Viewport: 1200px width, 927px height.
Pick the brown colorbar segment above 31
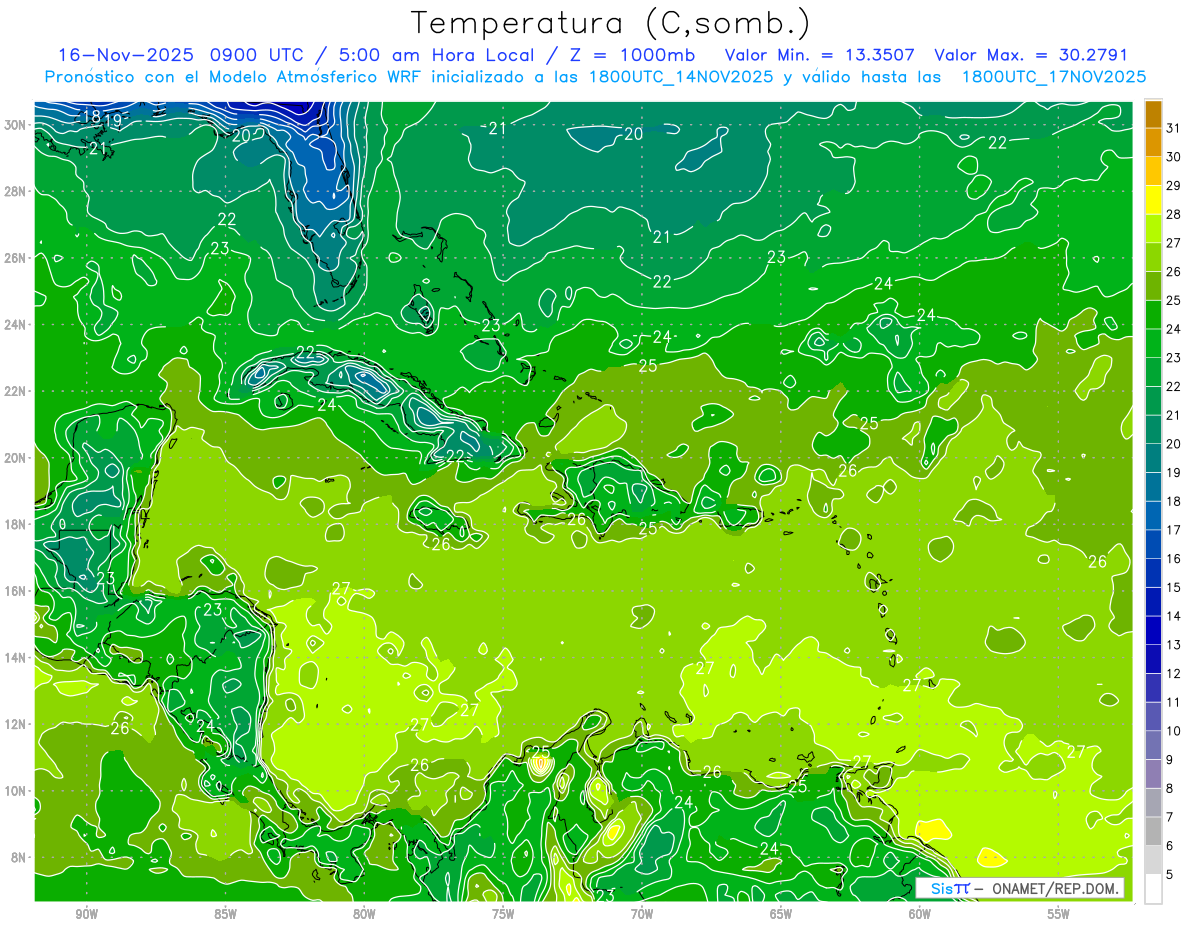point(1153,114)
